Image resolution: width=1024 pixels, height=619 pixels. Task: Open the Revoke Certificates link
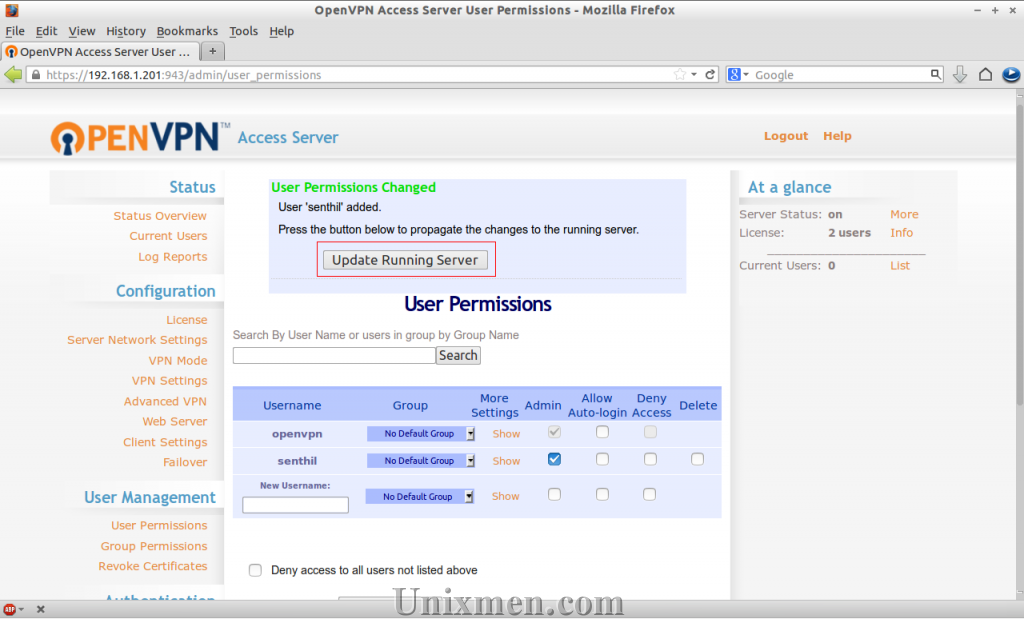(x=153, y=566)
